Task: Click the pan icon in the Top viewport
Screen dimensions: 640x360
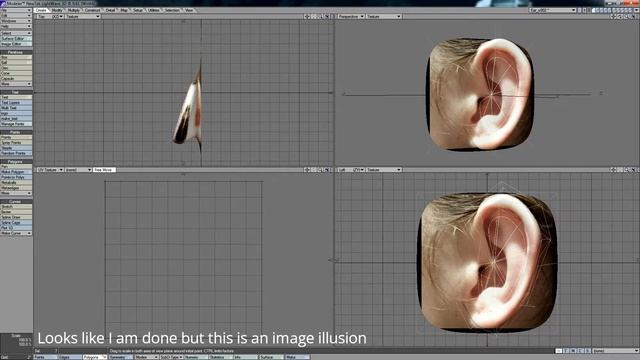Action: click(x=307, y=17)
